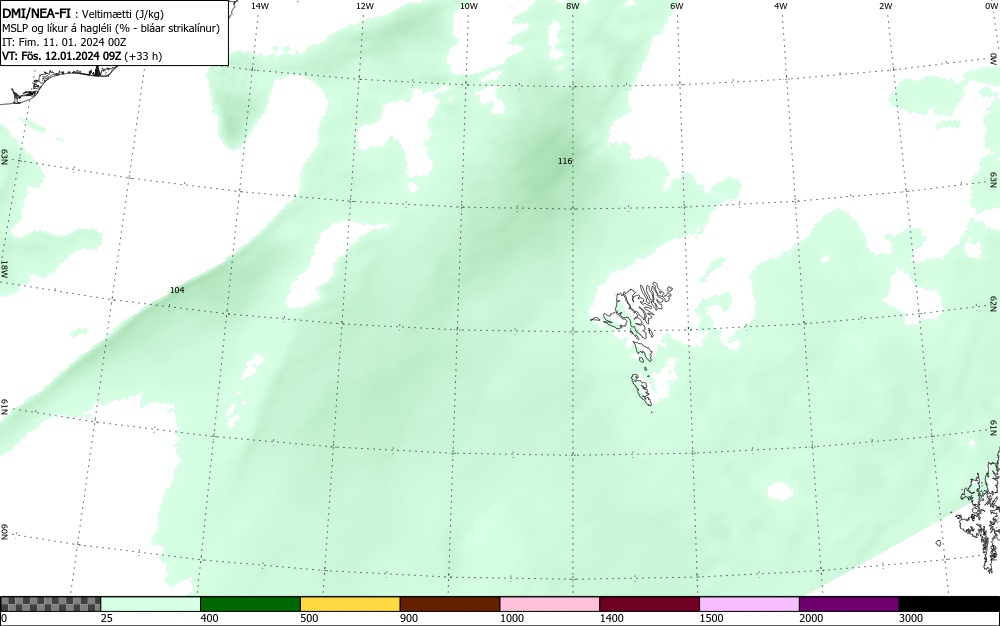Click the pink 1000–1400 legend swatch

(550, 604)
